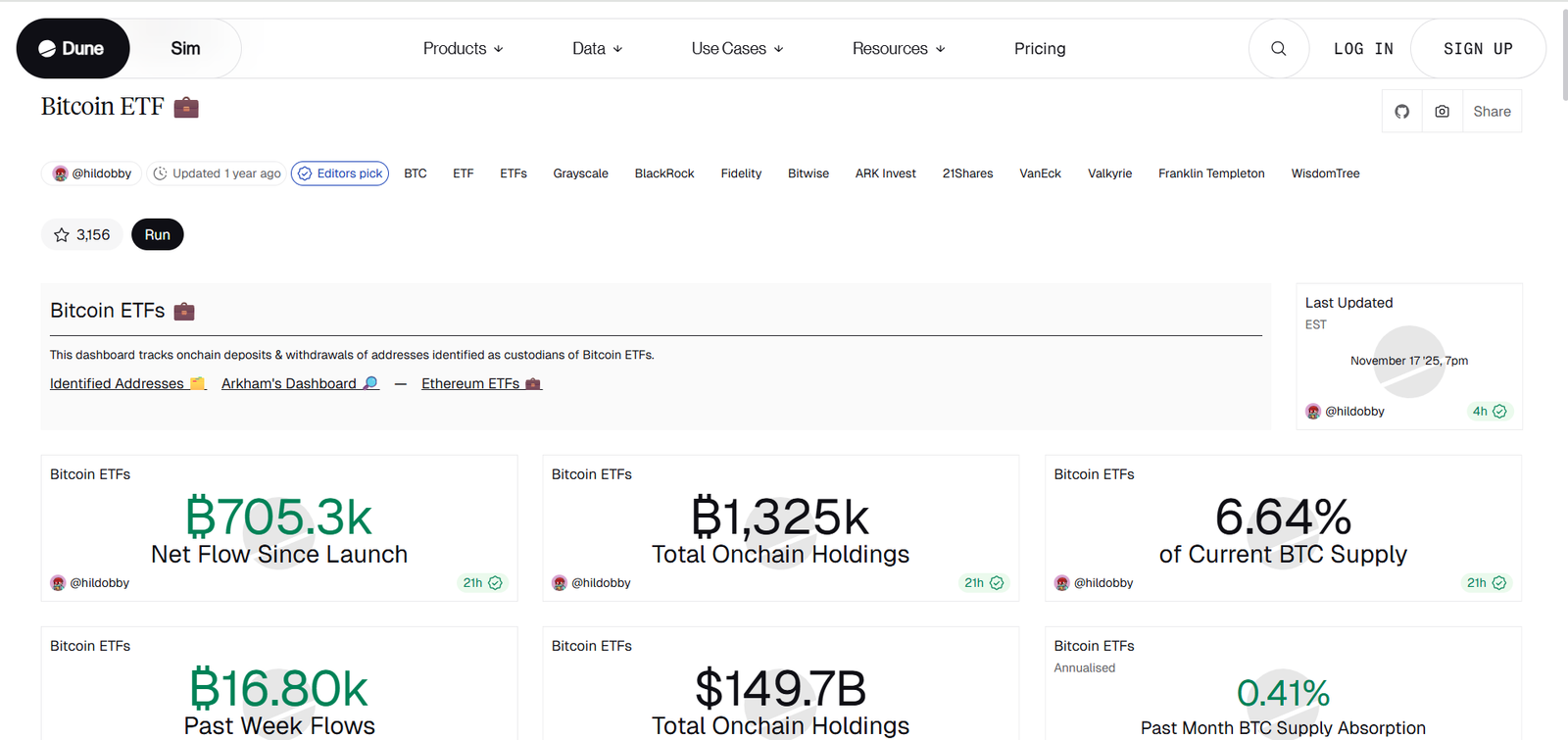The width and height of the screenshot is (1568, 740).
Task: Switch to the Sim toggle
Action: (x=185, y=48)
